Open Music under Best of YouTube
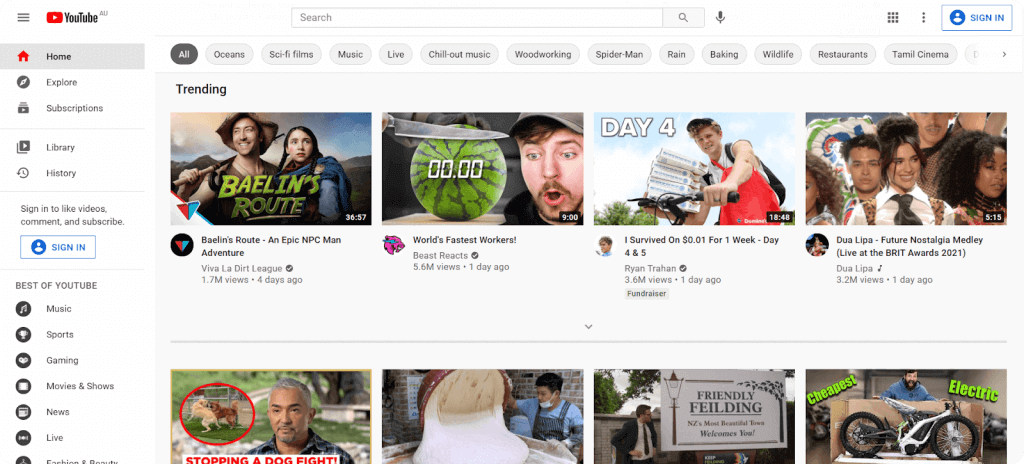 72,308
